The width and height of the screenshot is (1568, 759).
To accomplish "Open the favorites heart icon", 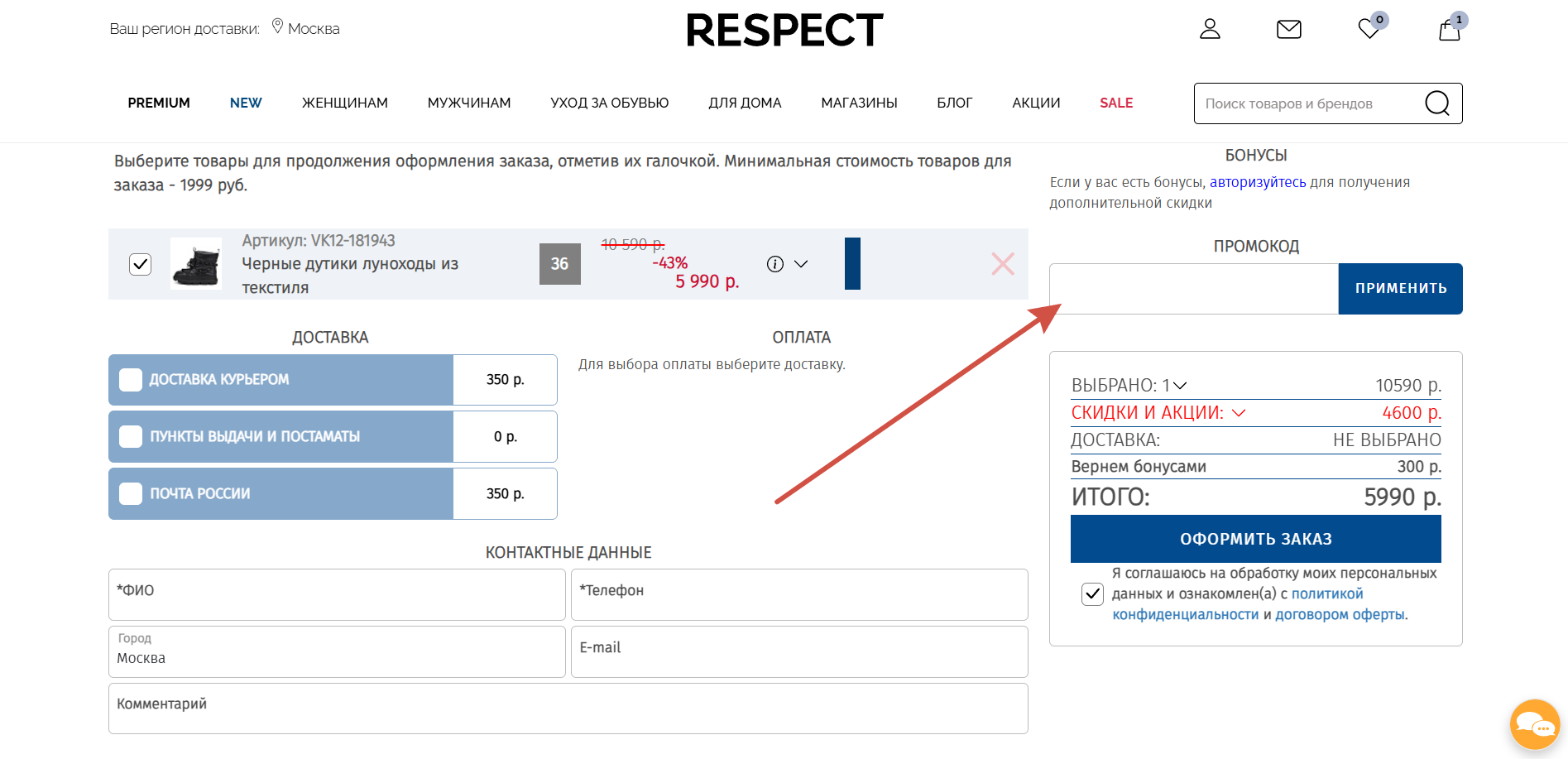I will click(1369, 29).
